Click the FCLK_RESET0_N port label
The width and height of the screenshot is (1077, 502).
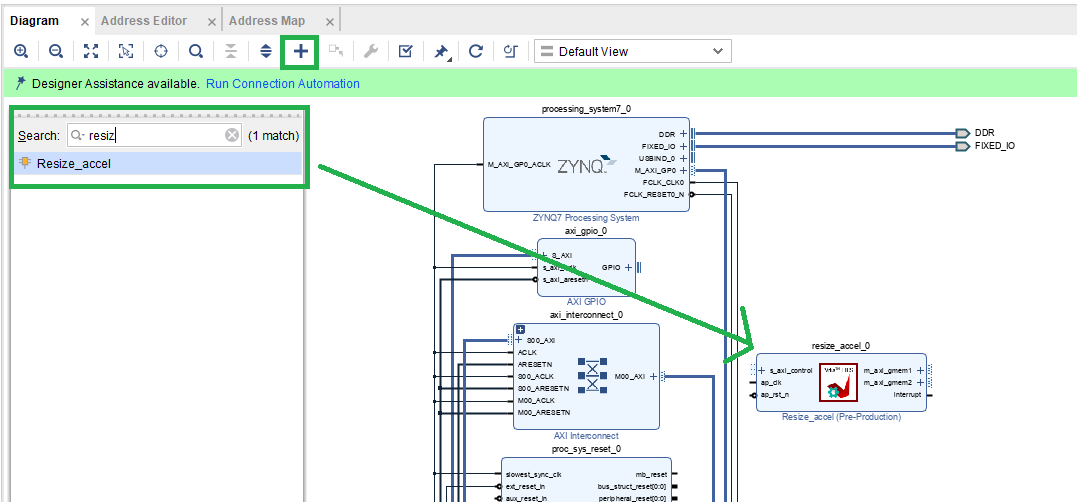(654, 194)
